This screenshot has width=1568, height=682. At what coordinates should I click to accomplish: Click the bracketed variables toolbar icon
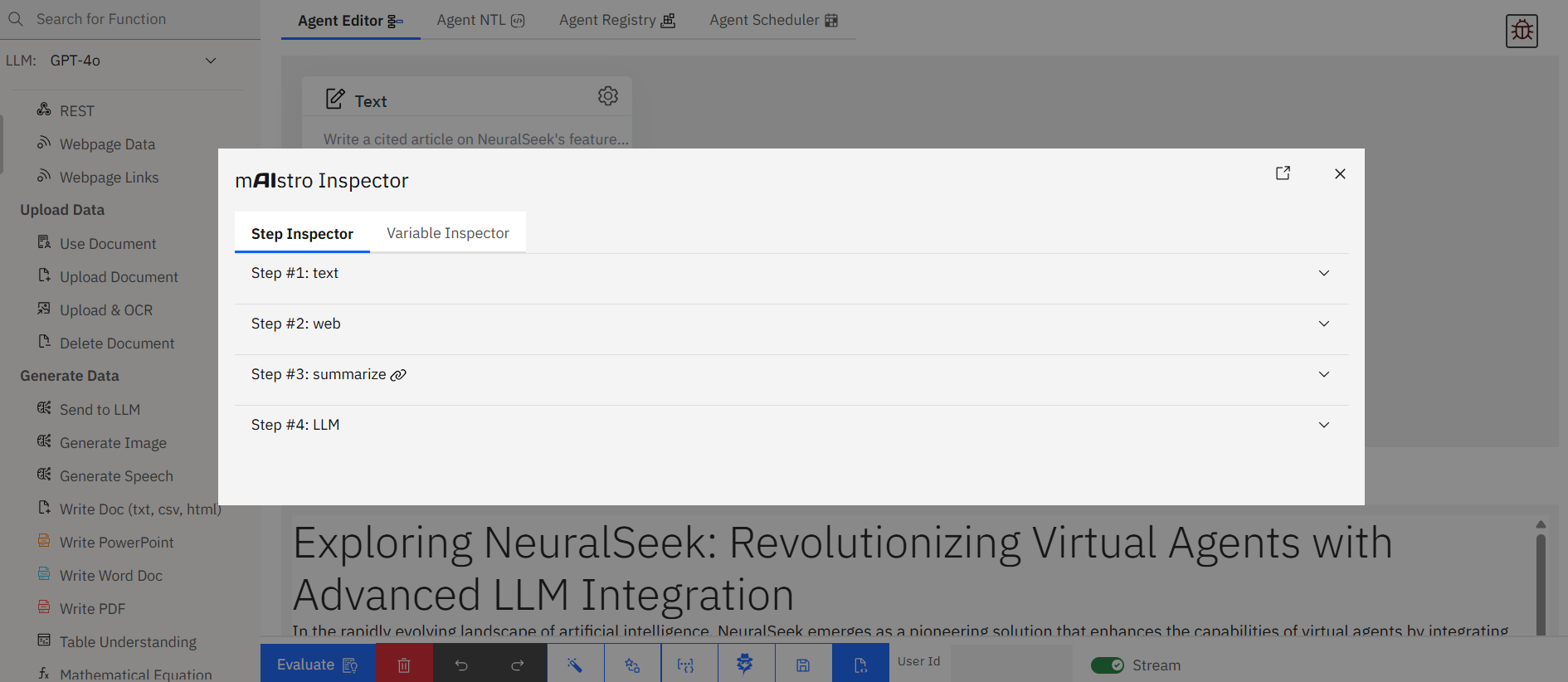tap(685, 665)
